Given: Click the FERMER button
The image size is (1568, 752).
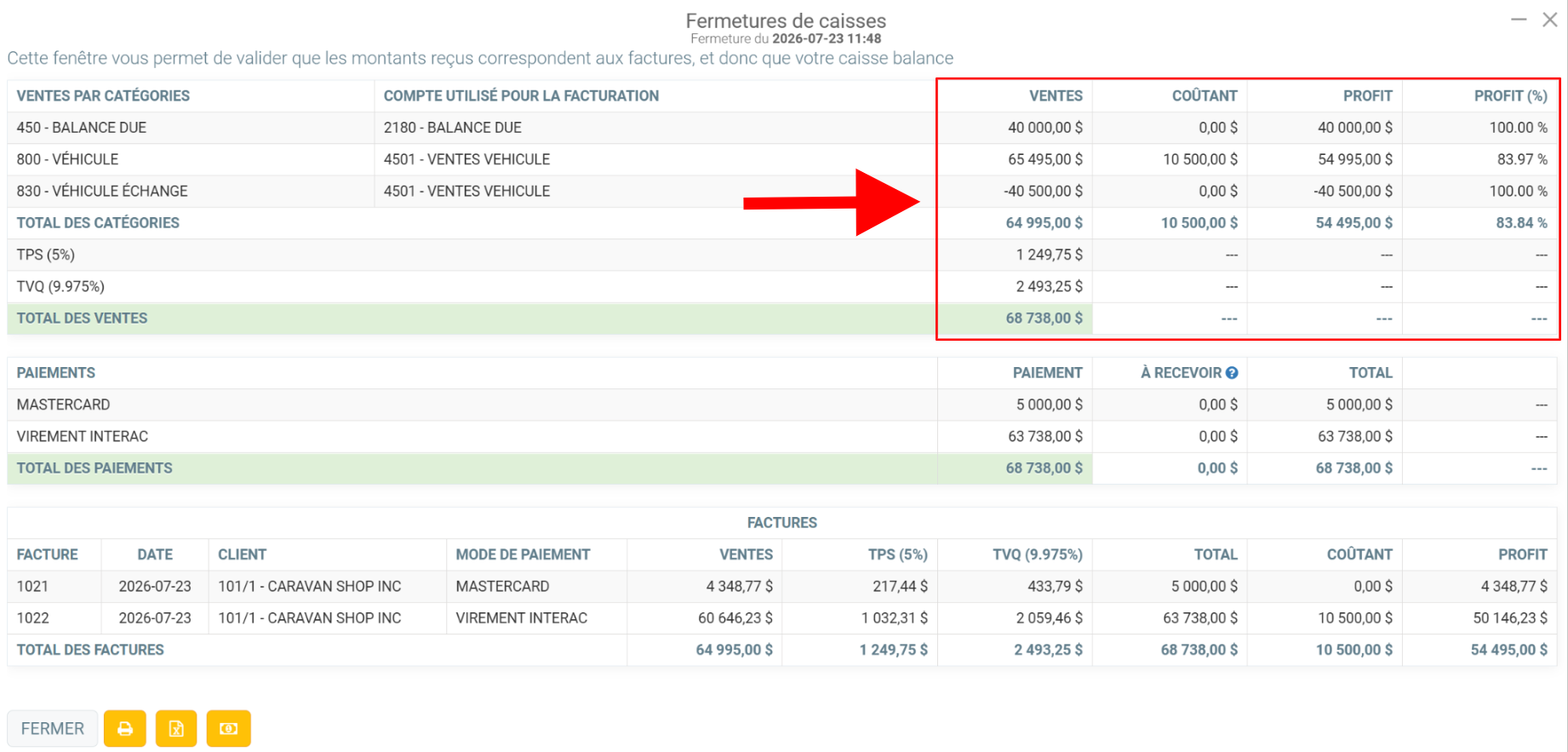Looking at the screenshot, I should coord(53,729).
